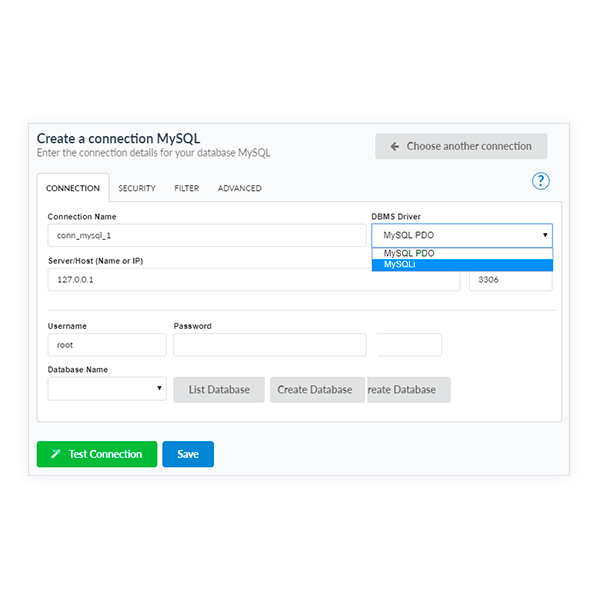Click the Choose another connection button
Image resolution: width=600 pixels, height=600 pixels.
pos(461,146)
